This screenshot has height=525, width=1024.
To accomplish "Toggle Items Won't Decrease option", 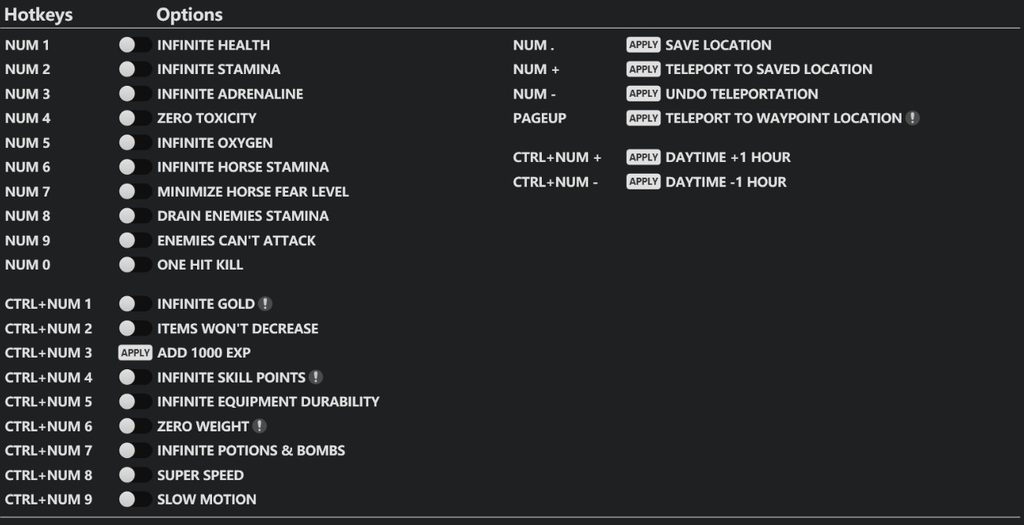I will 135,328.
